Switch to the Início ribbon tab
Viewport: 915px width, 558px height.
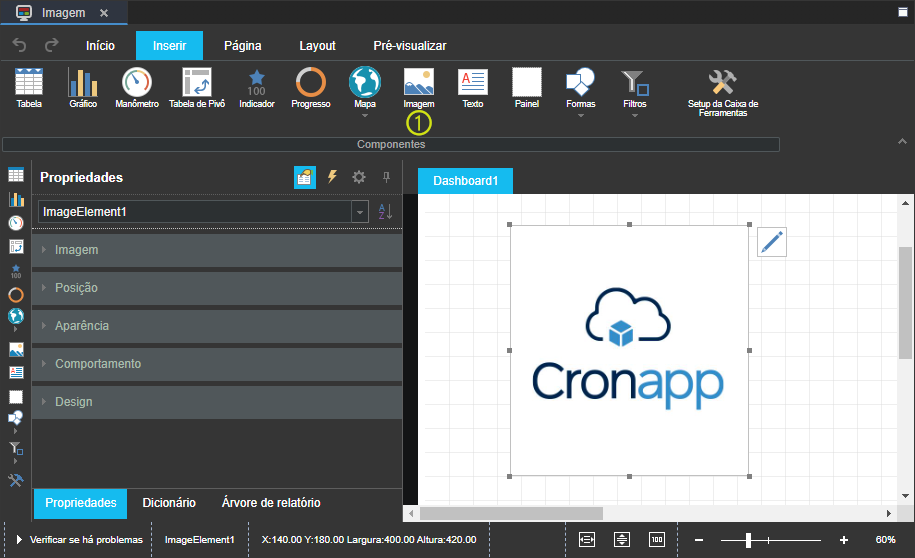pyautogui.click(x=100, y=46)
